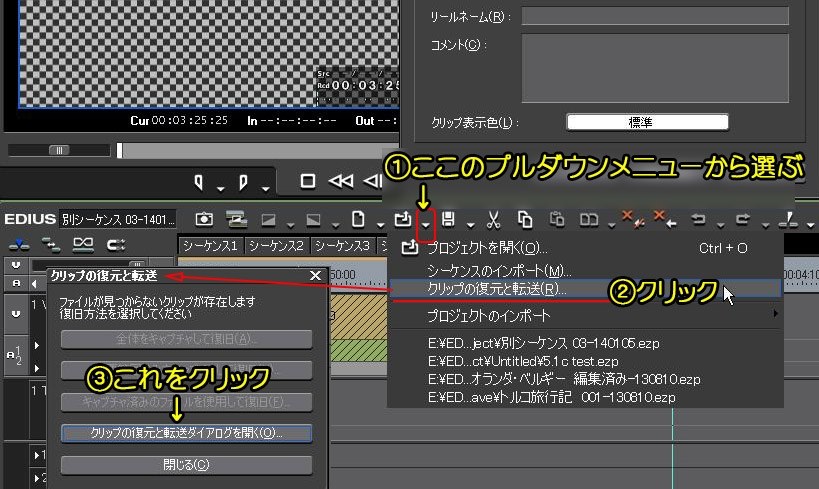819x489 pixels.
Task: Open recent file オランダ・ベルギー 編集済み-130810.ezp
Action: coord(564,379)
